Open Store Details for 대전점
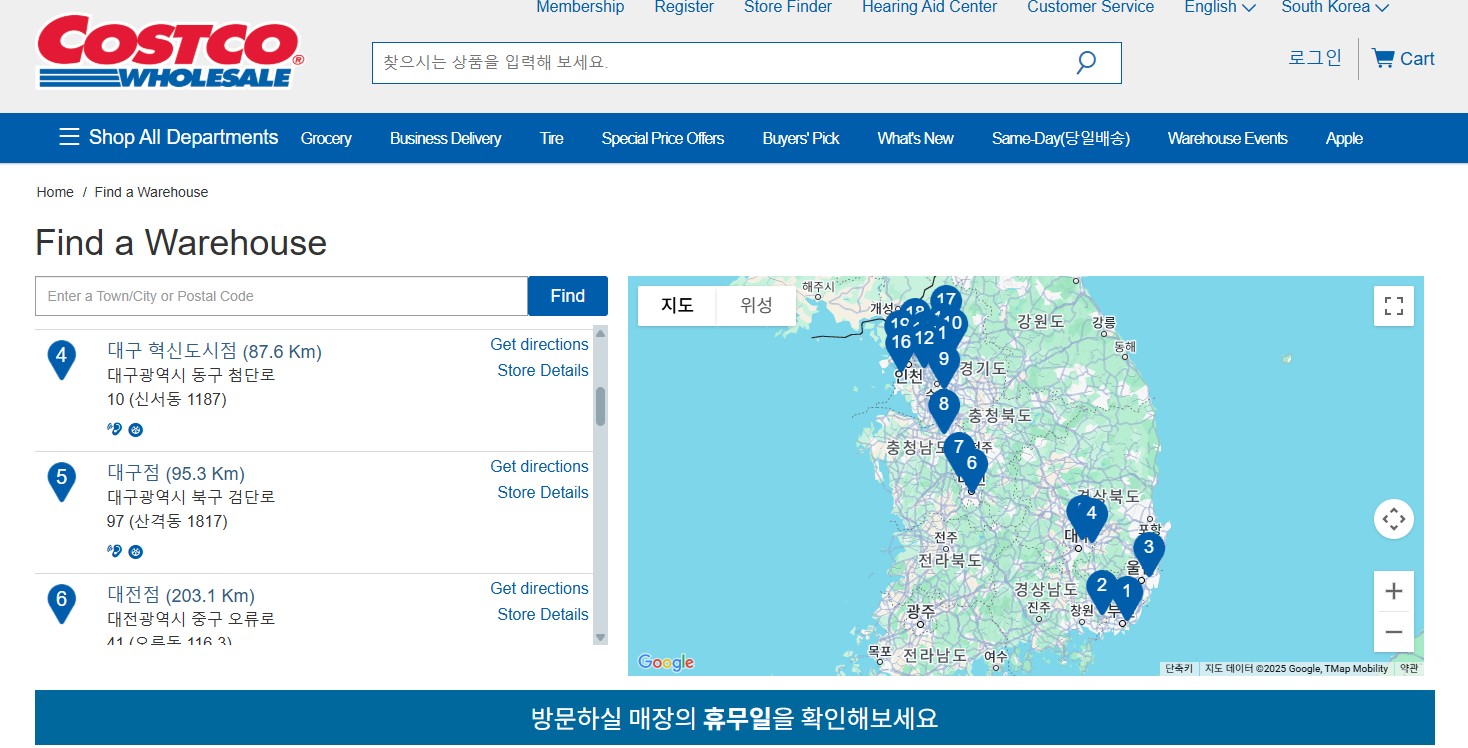1468x748 pixels. click(x=543, y=614)
